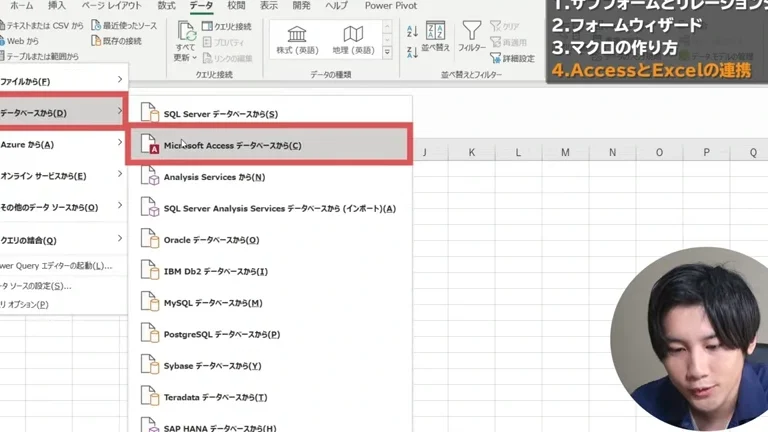Click the 再適用 filter button

[508, 43]
